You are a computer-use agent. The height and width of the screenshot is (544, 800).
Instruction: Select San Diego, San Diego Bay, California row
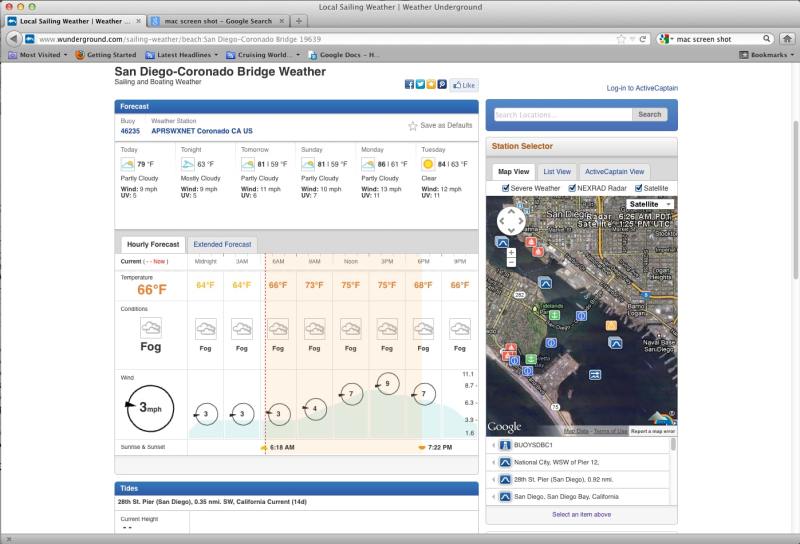pos(578,497)
